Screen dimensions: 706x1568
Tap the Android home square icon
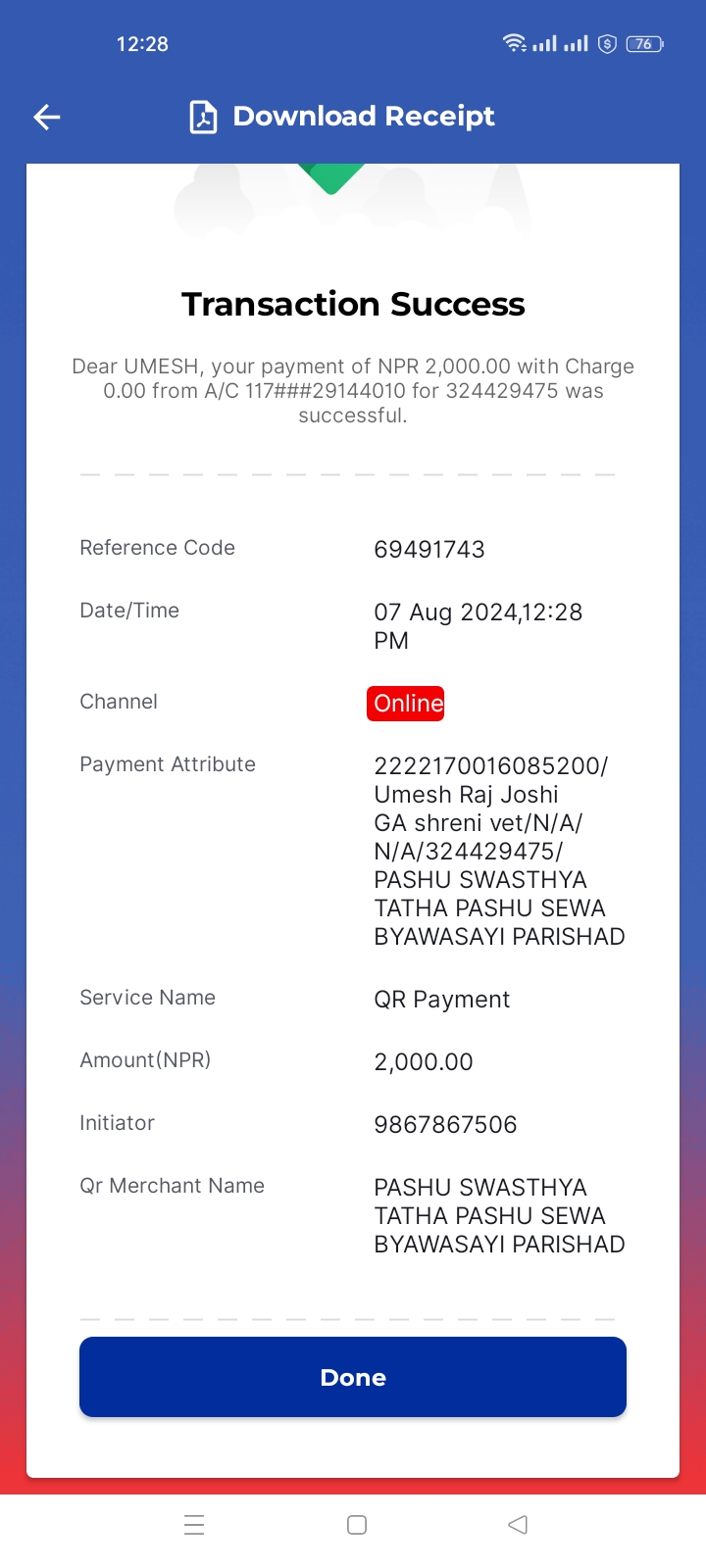click(x=357, y=1525)
